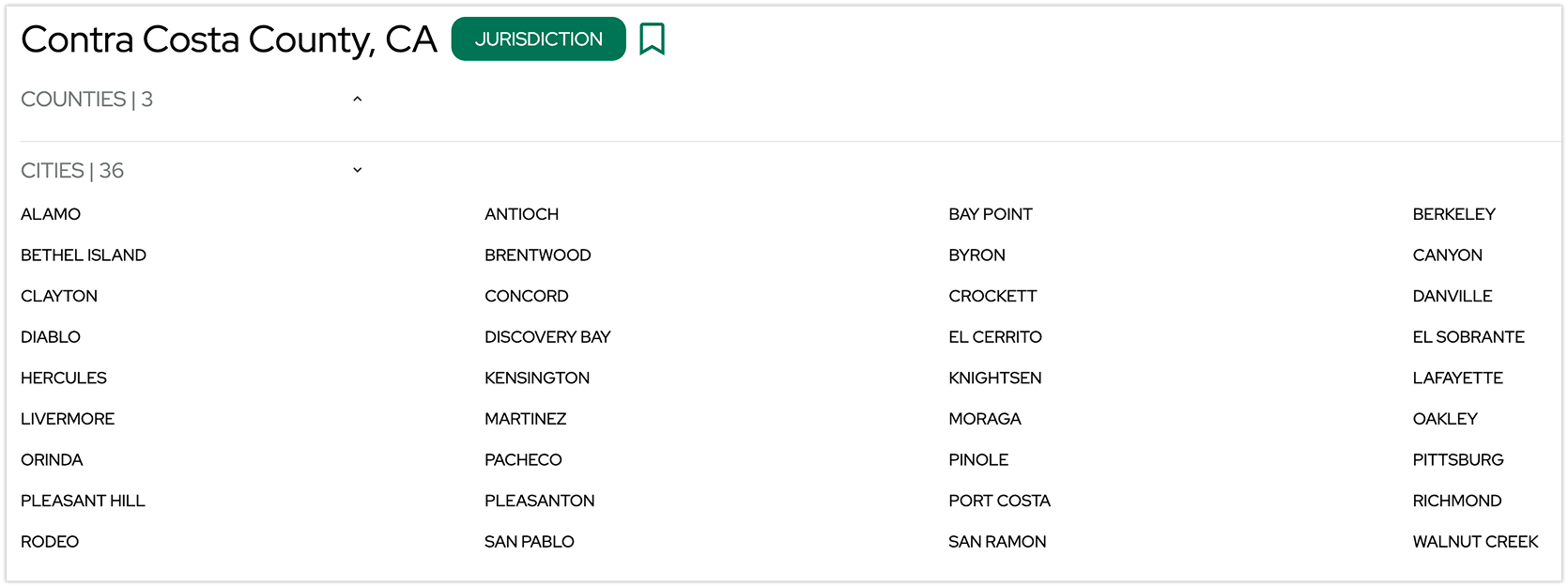Viewport: 1568px width, 587px height.
Task: Click the PLEASANT HILL city link
Action: tap(83, 501)
